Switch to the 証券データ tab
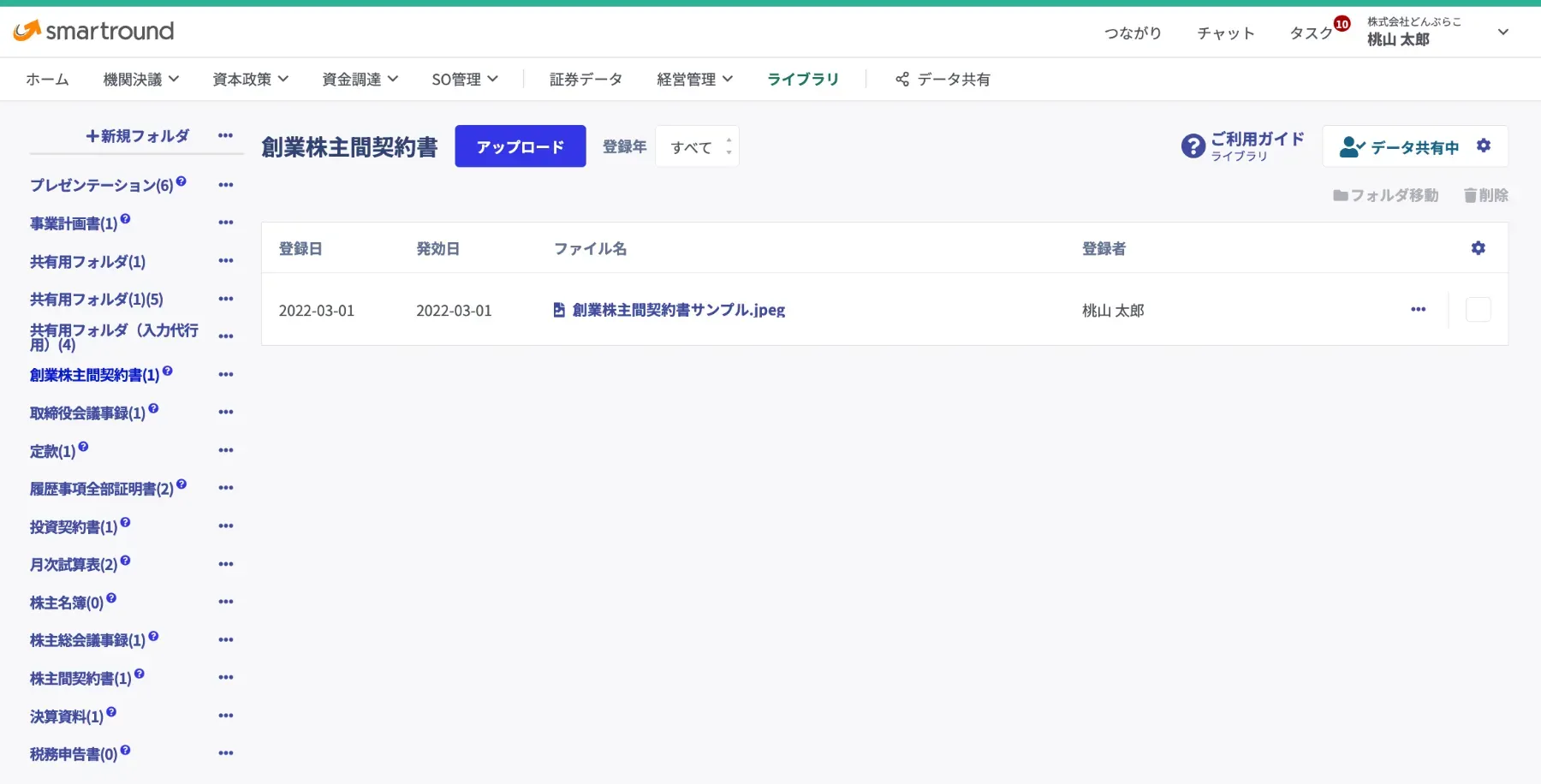This screenshot has width=1541, height=784. click(x=586, y=79)
